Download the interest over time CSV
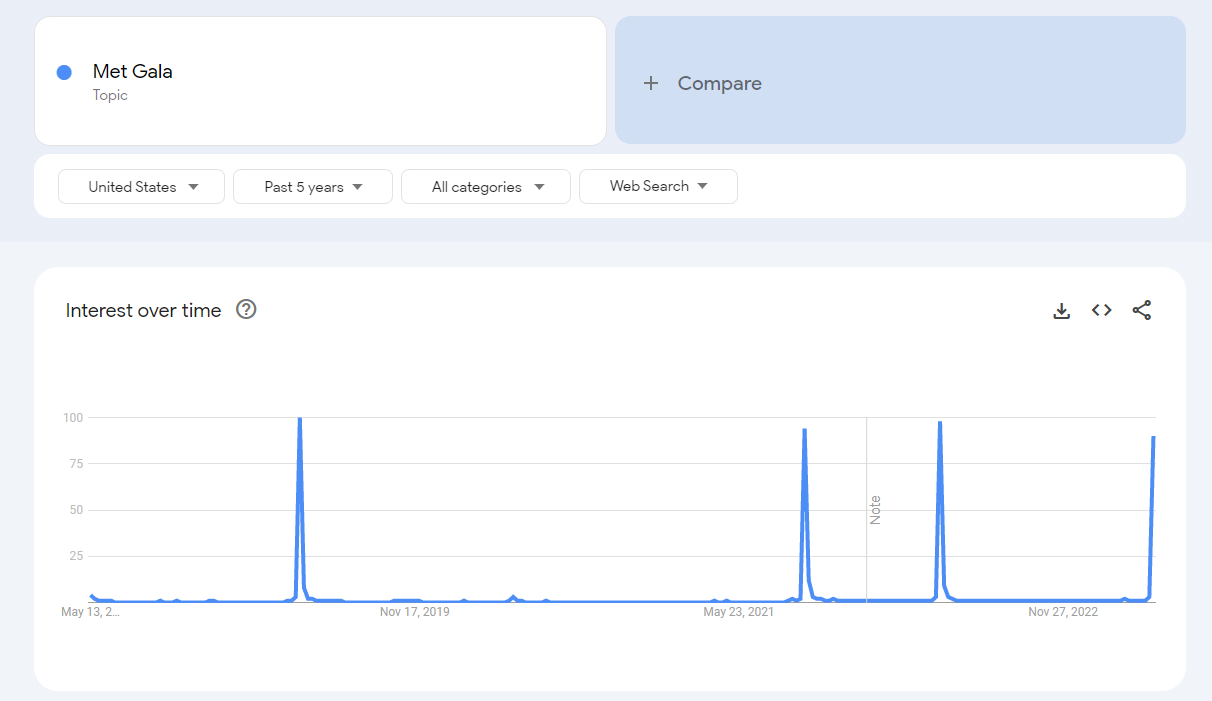The height and width of the screenshot is (701, 1212). (x=1061, y=311)
